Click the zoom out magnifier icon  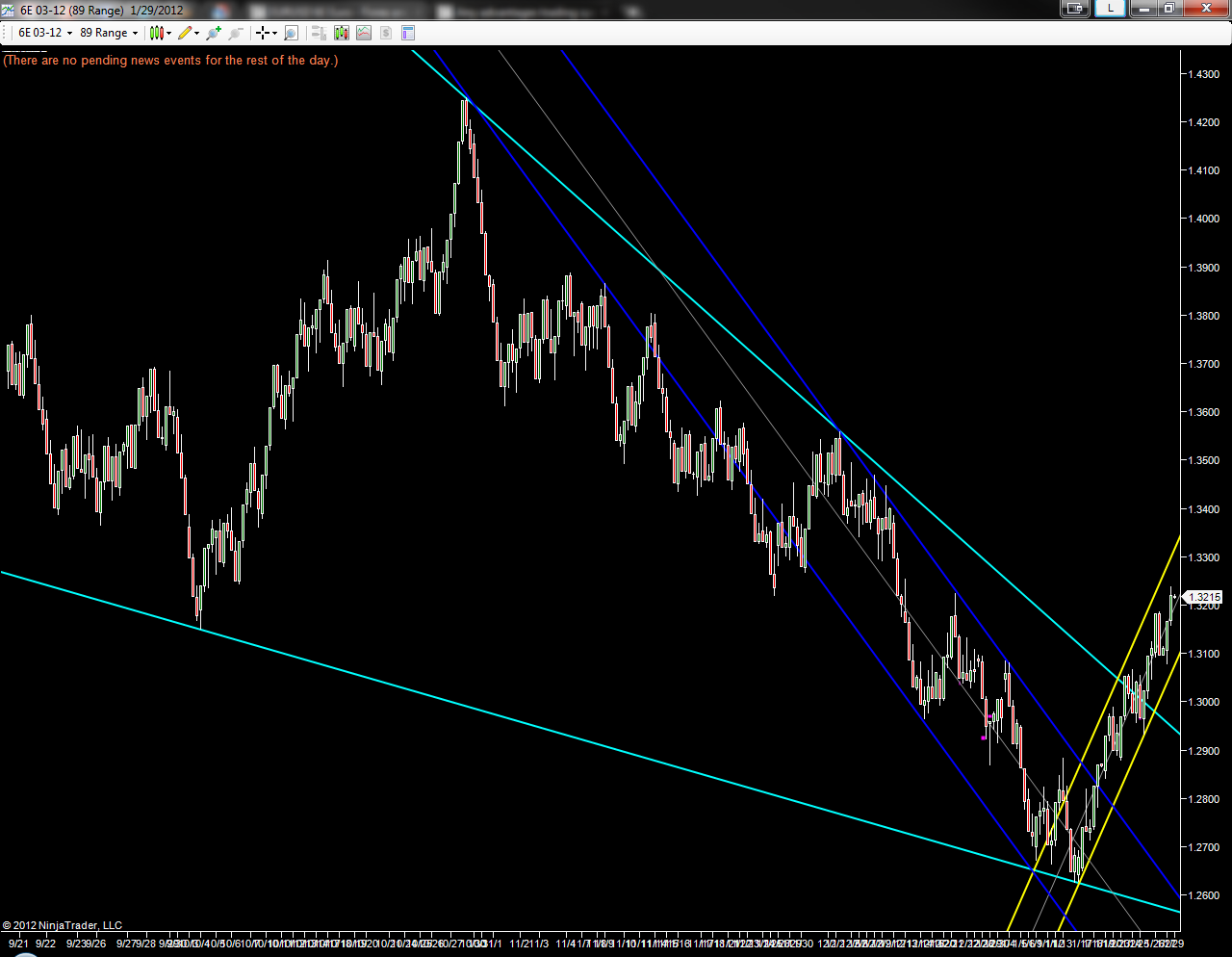coord(236,33)
